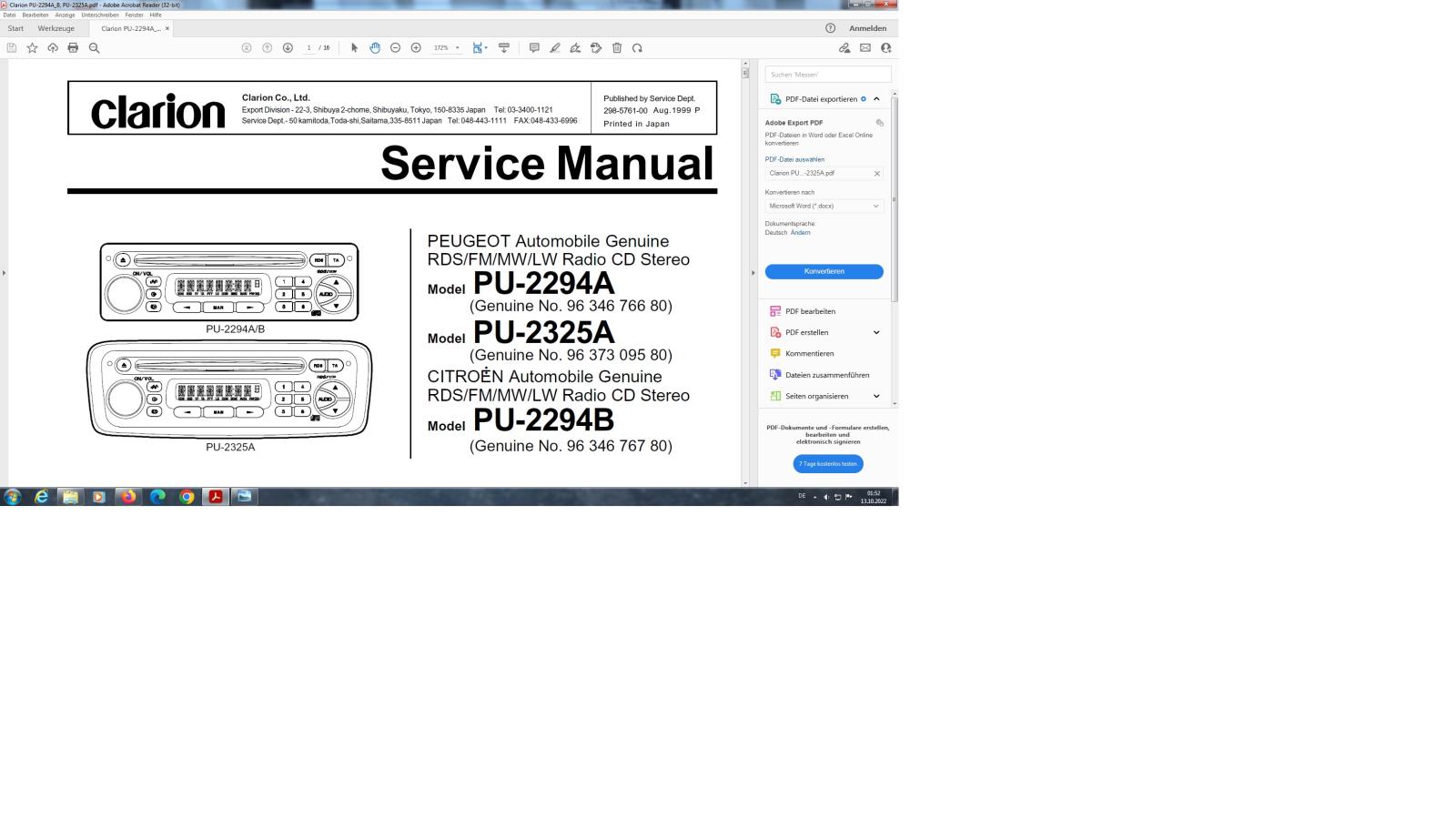Open the Unterschreiben menu
The image size is (1456, 819).
point(100,15)
